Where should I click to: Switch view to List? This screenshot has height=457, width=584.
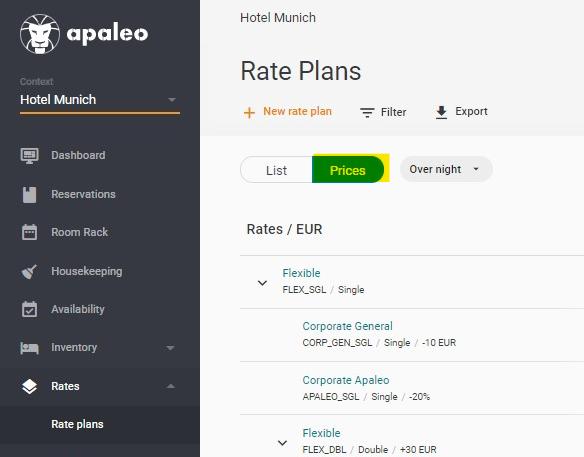pos(276,170)
